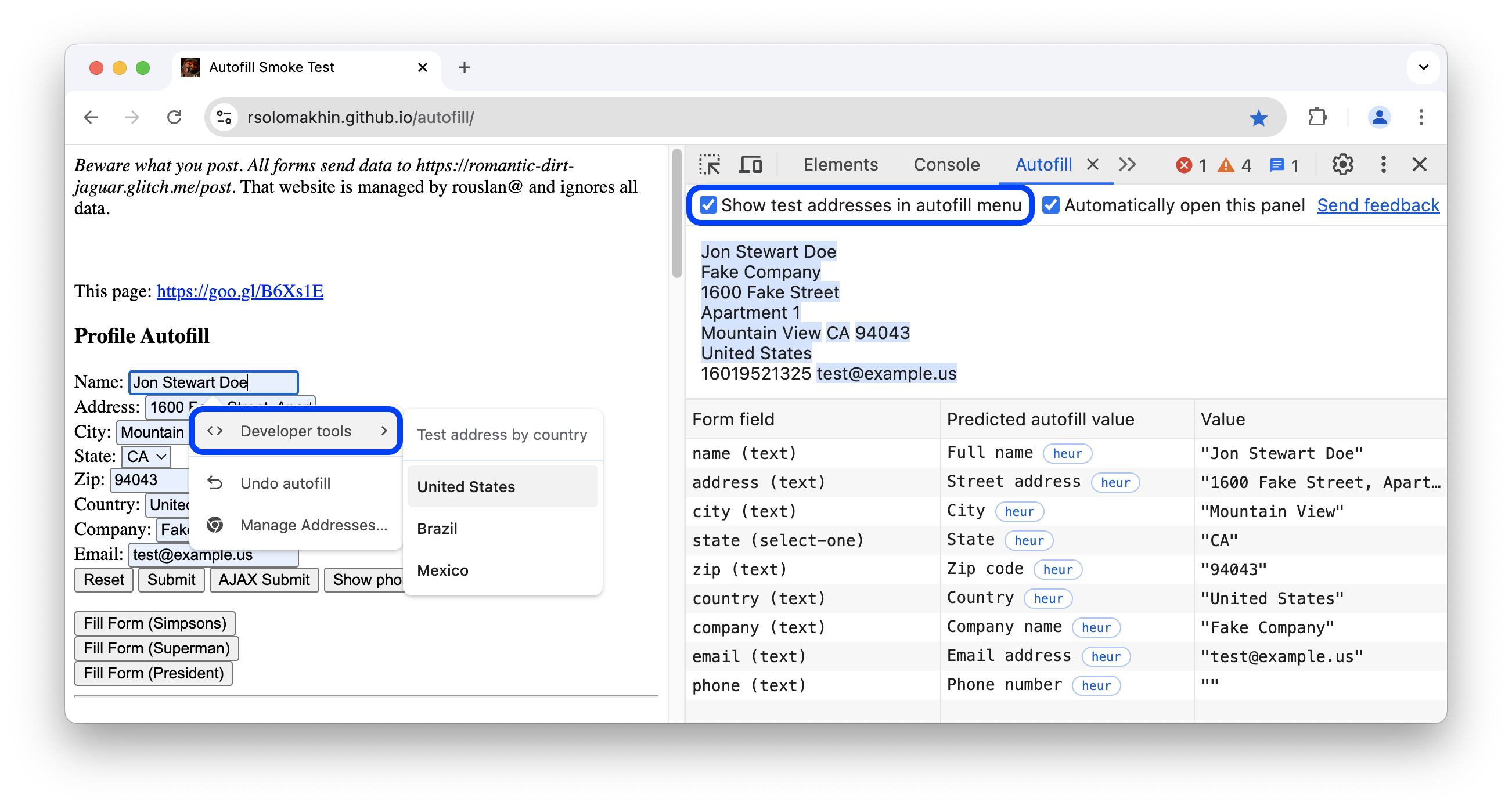Enable the State dropdown for CA
The width and height of the screenshot is (1512, 809).
[x=144, y=456]
